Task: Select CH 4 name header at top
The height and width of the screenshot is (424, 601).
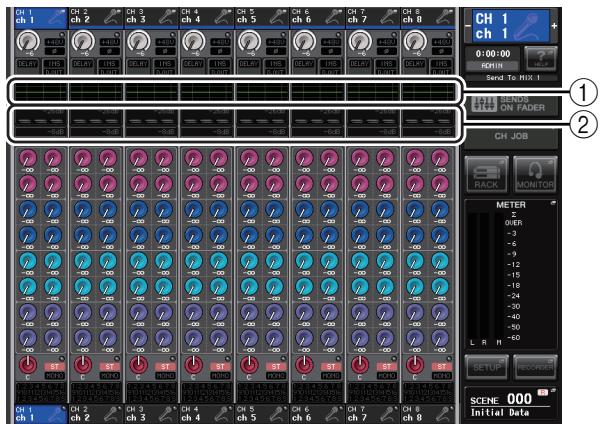Action: pyautogui.click(x=207, y=16)
